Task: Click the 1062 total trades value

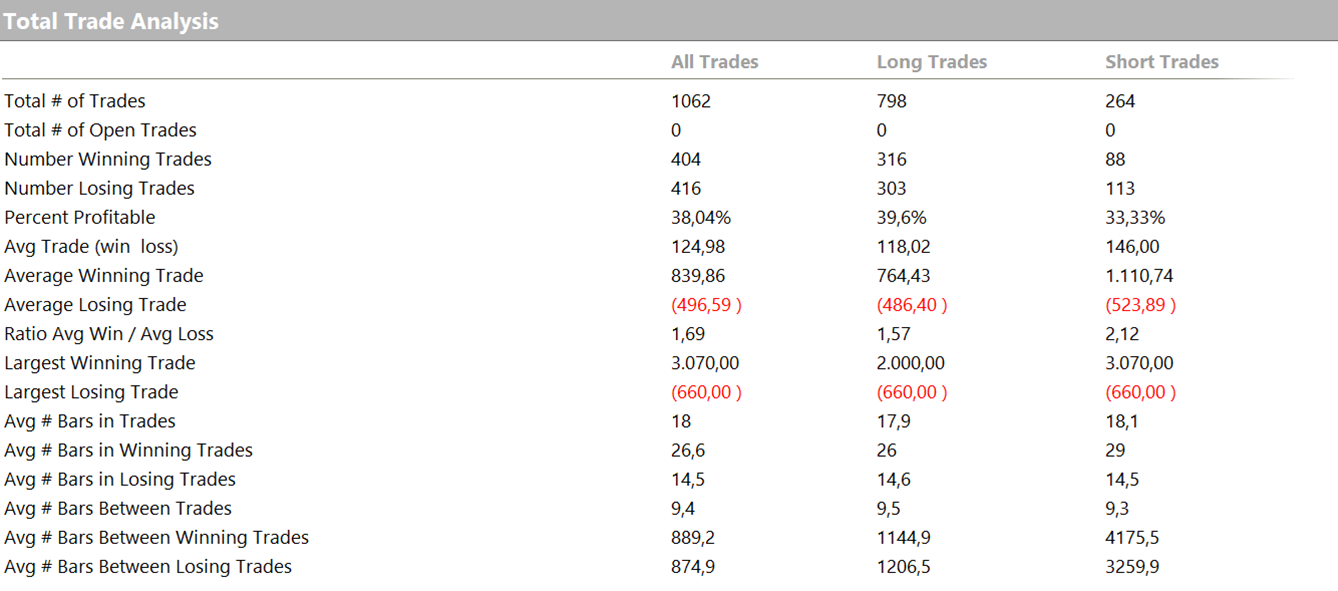Action: (x=691, y=101)
